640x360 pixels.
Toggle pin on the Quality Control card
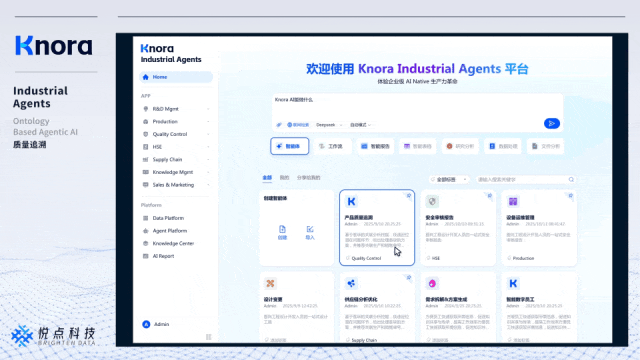409,196
